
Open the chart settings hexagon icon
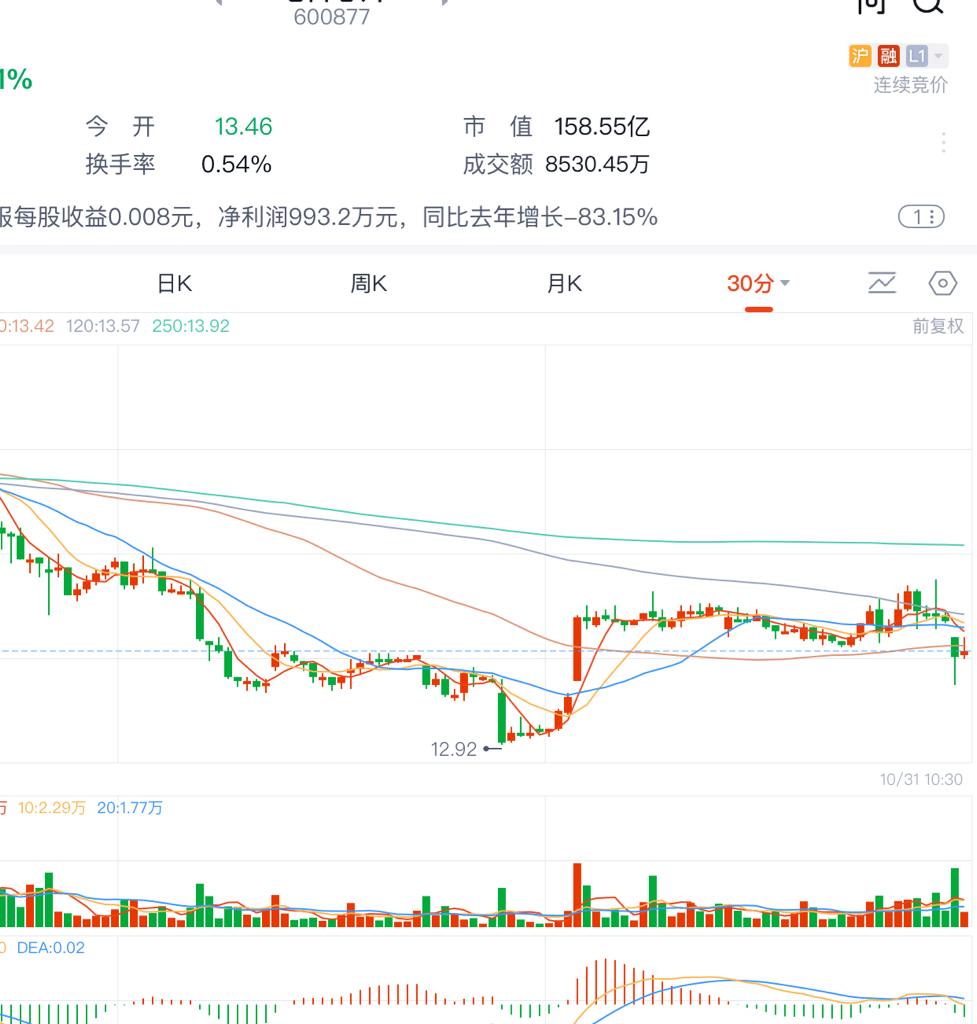coord(942,284)
